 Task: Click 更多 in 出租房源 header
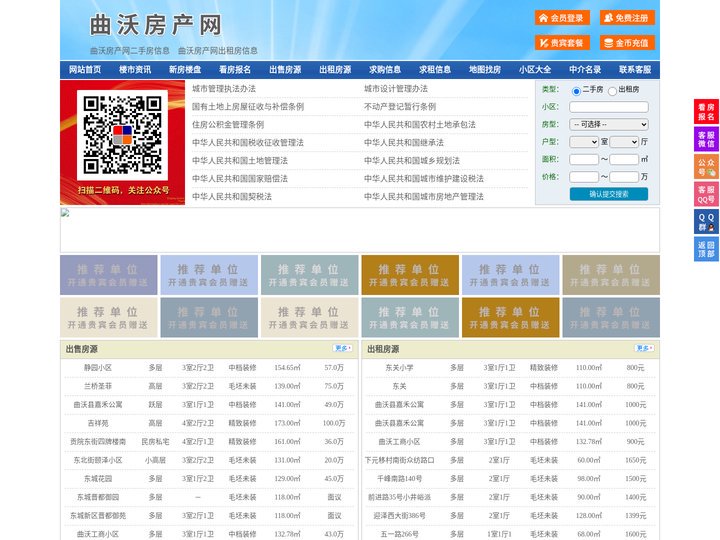[x=644, y=348]
